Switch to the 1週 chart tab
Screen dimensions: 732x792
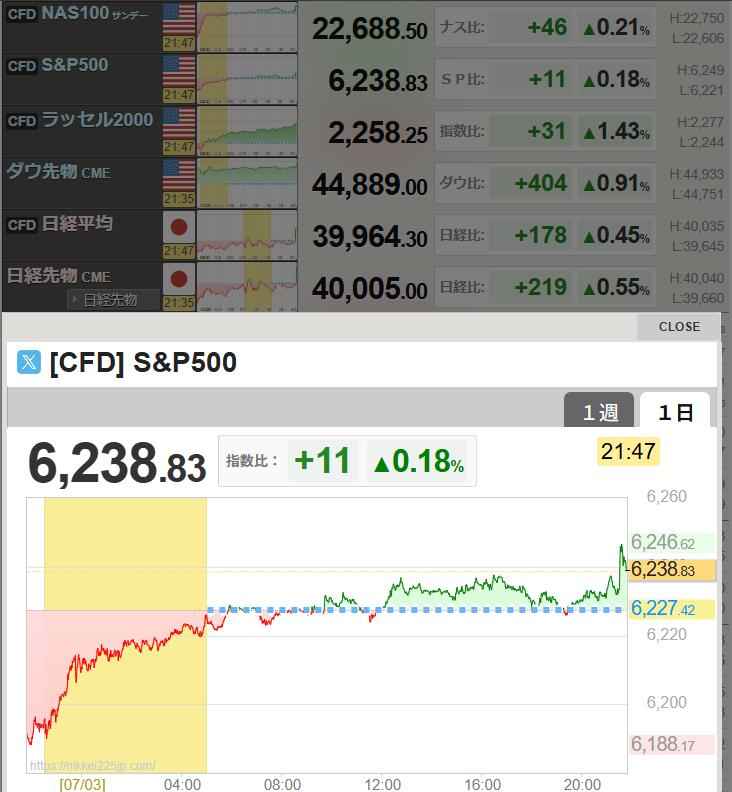point(599,411)
